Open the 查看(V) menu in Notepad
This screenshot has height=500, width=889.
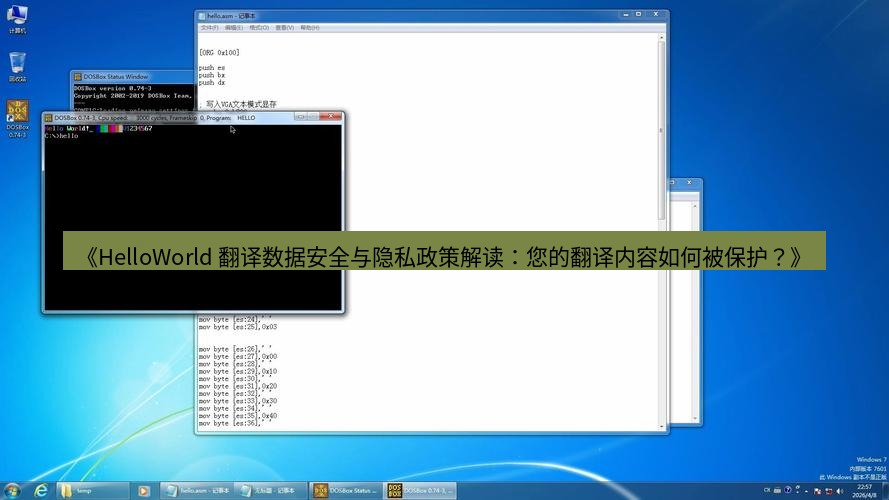(x=285, y=28)
